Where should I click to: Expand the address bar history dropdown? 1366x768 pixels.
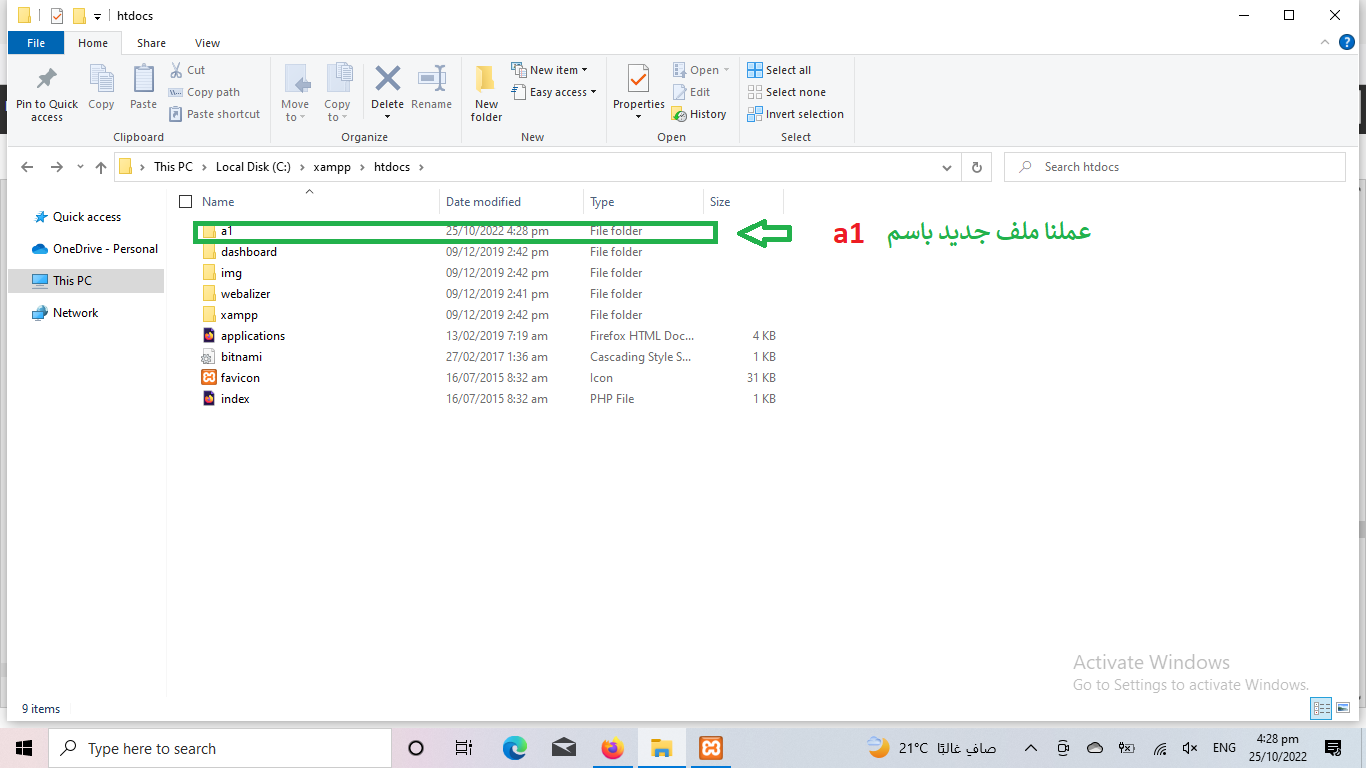pyautogui.click(x=947, y=167)
